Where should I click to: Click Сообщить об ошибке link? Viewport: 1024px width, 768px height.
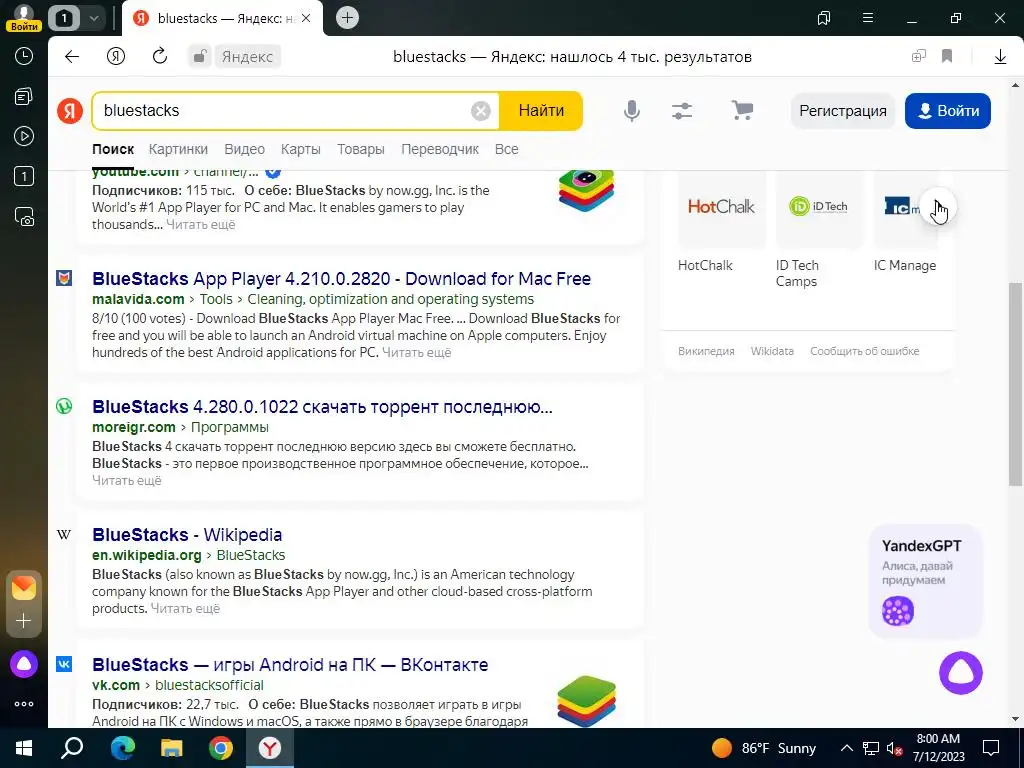coord(865,351)
